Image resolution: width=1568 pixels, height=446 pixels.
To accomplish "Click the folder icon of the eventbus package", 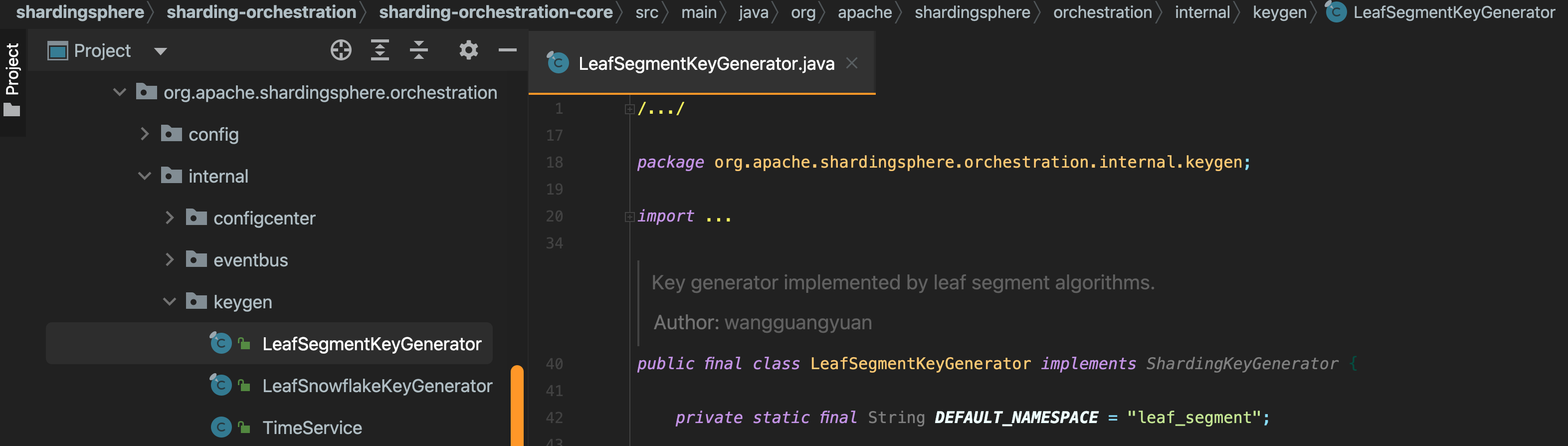I will pos(196,259).
